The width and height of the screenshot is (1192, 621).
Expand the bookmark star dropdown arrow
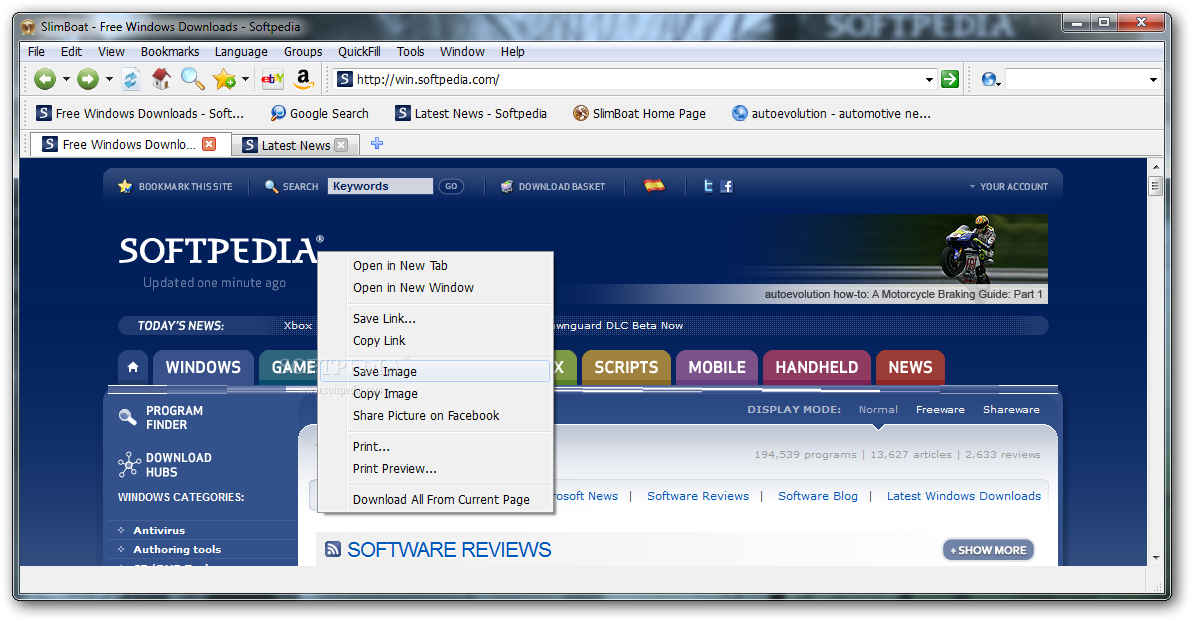click(x=245, y=79)
